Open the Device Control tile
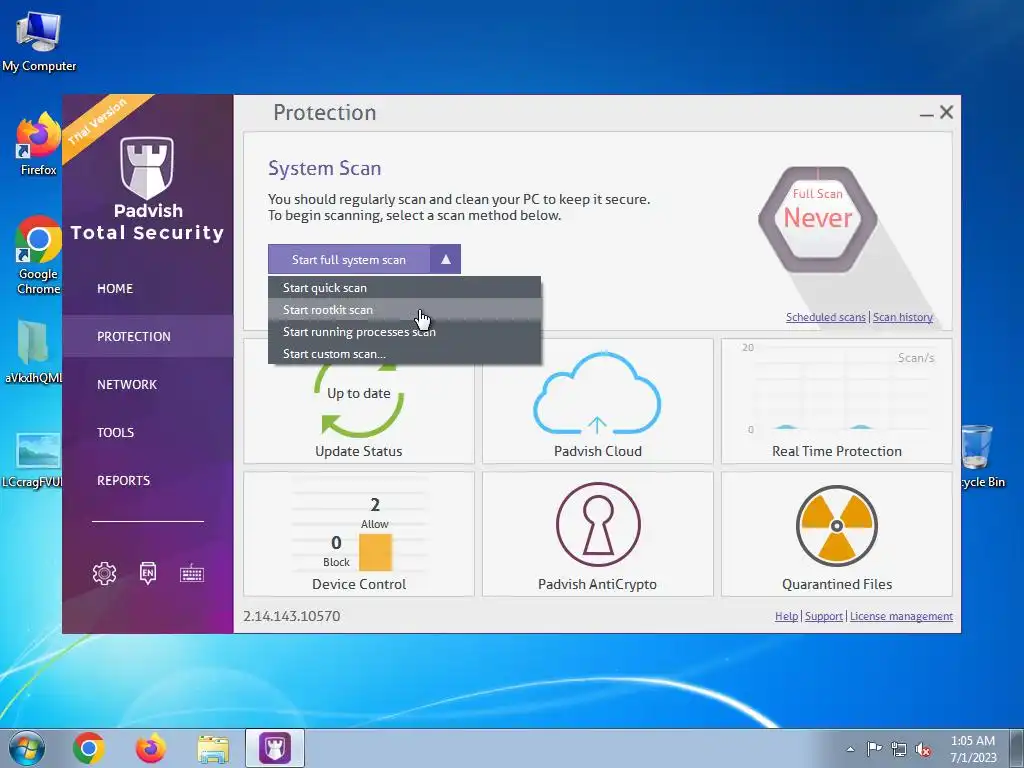 (x=359, y=534)
